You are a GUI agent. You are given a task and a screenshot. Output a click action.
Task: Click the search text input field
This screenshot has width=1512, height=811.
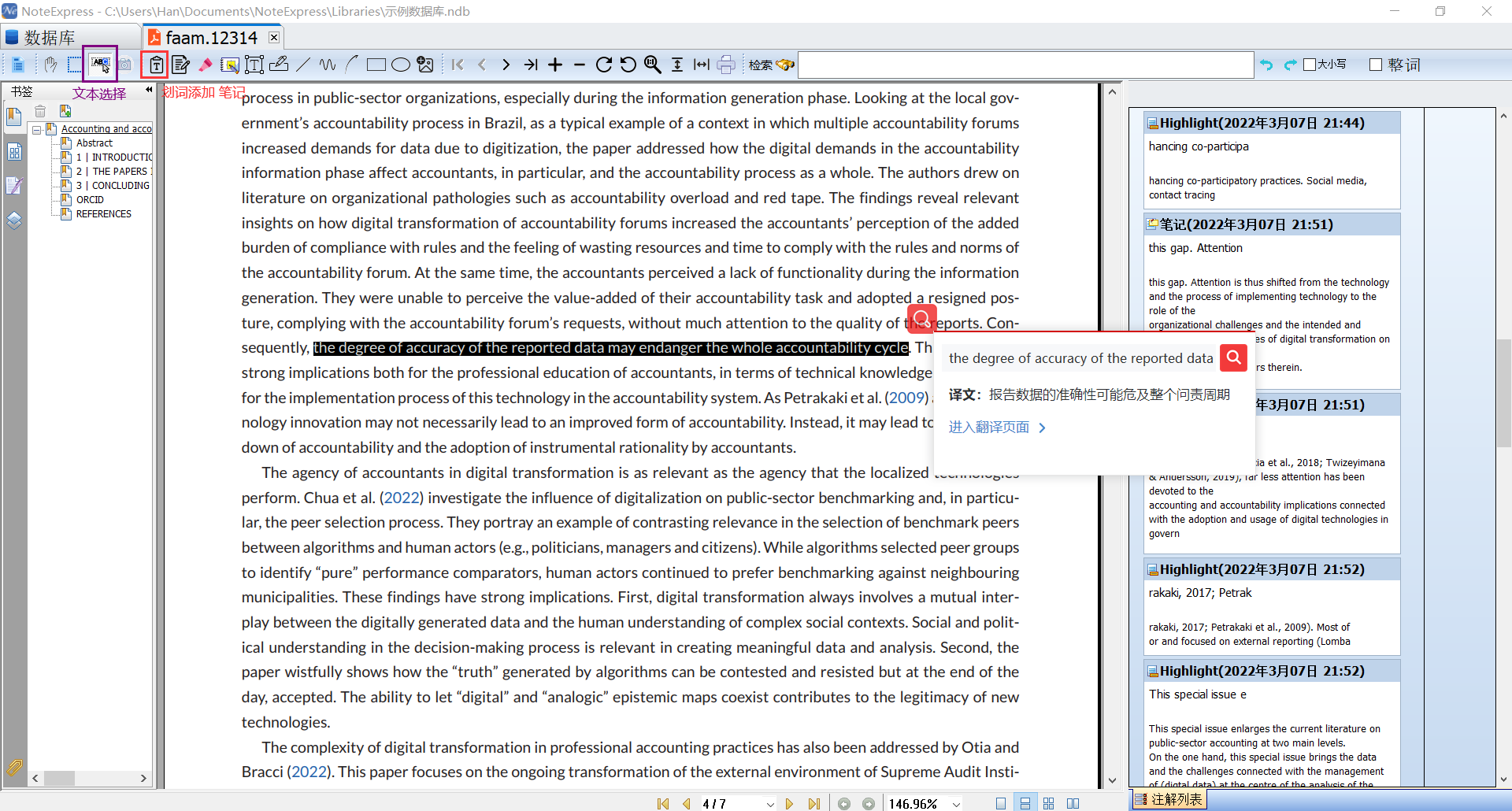coord(1025,65)
